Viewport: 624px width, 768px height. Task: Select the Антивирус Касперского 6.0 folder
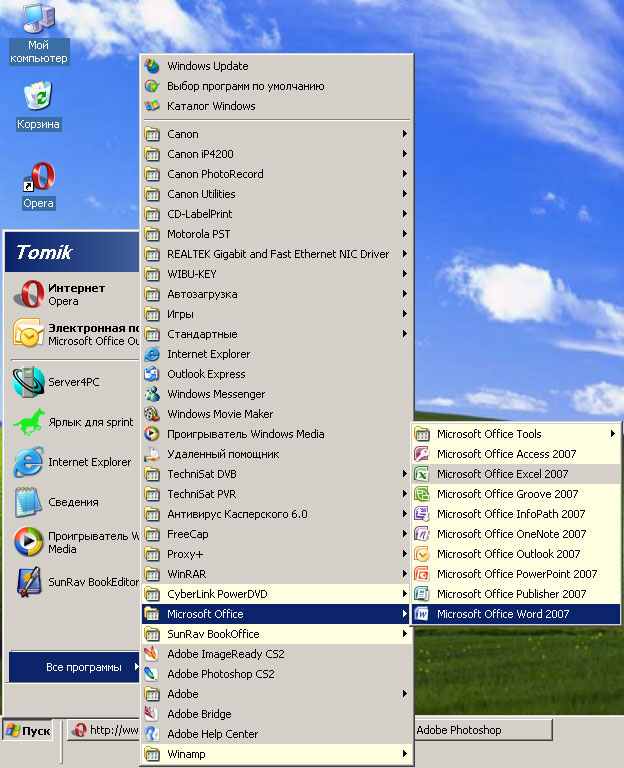click(x=277, y=514)
